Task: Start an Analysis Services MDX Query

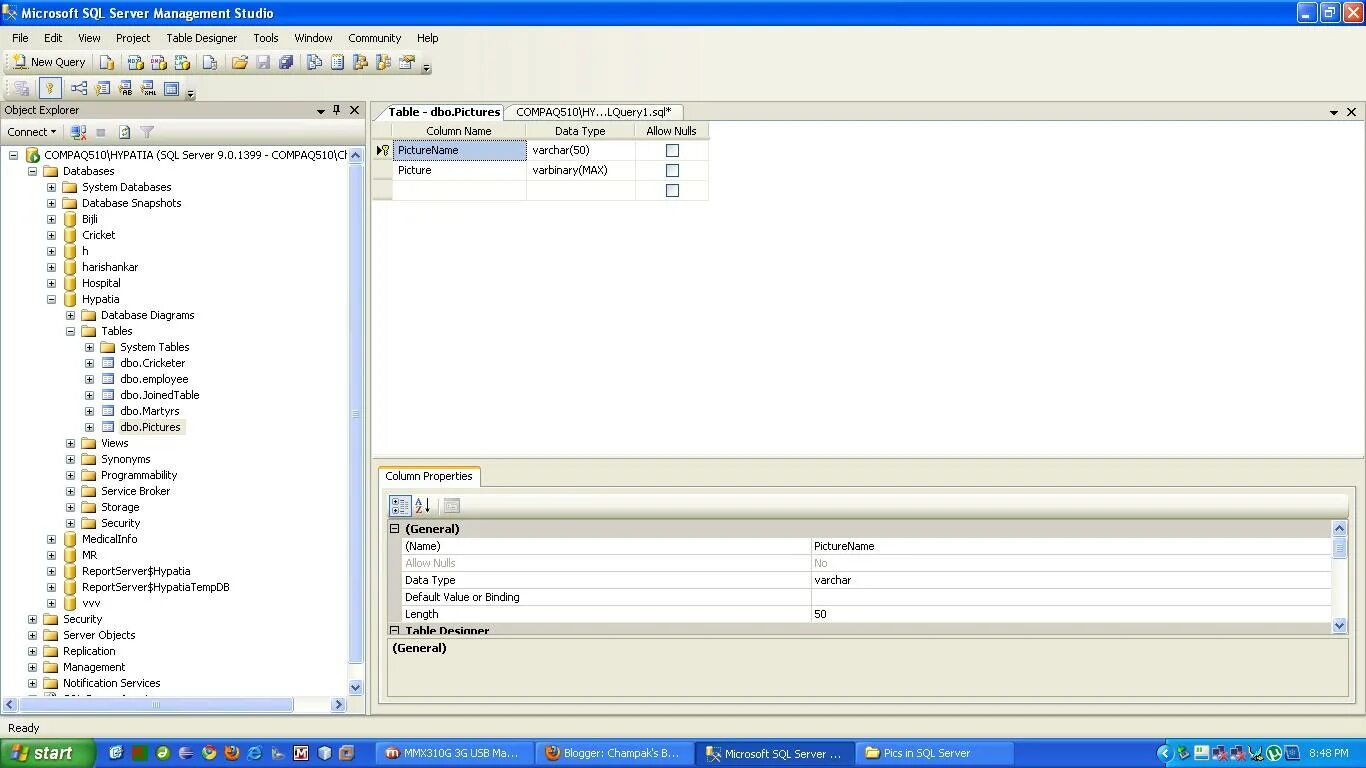Action: click(135, 62)
